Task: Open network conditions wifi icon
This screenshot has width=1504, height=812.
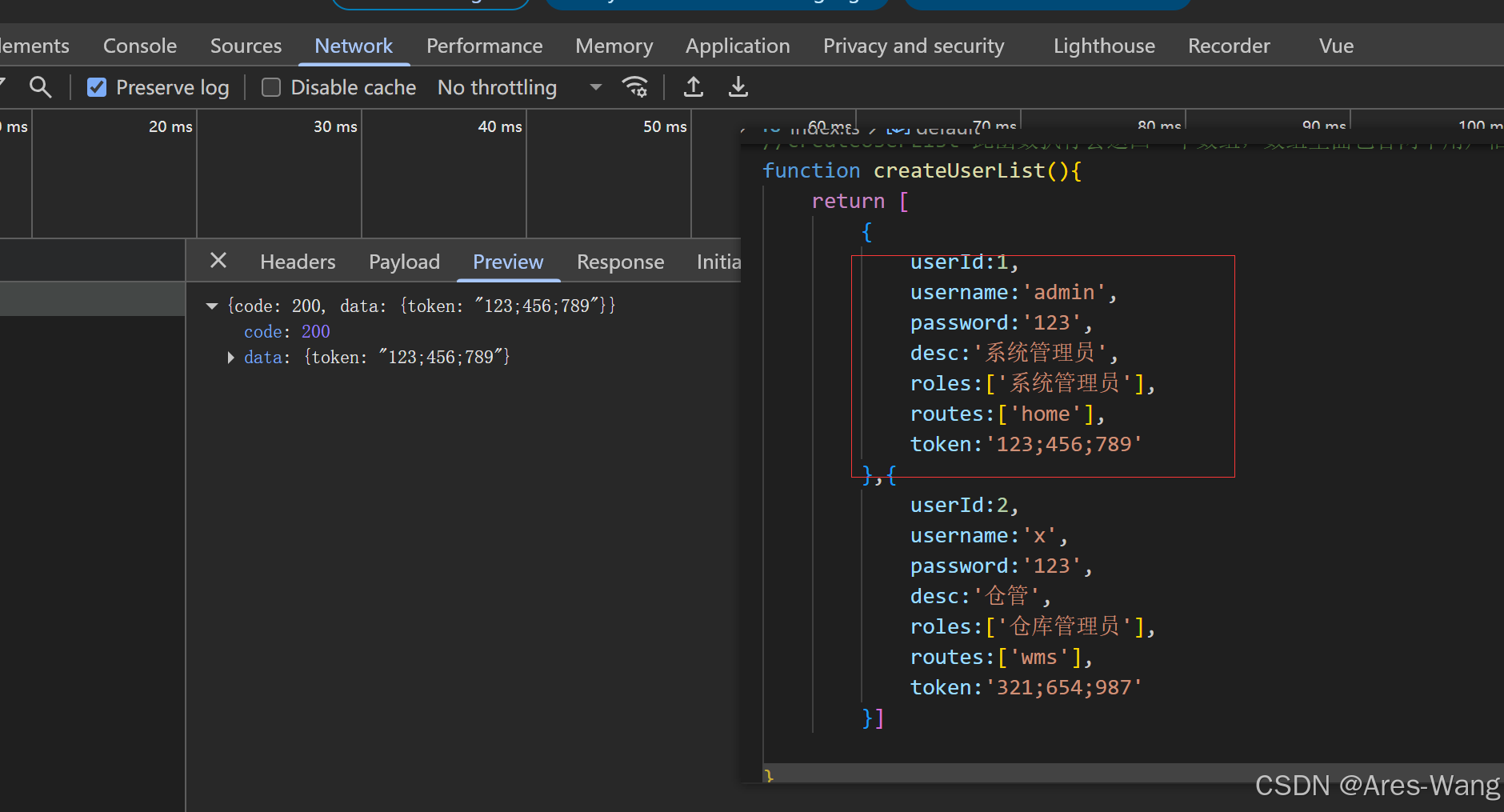Action: [635, 87]
